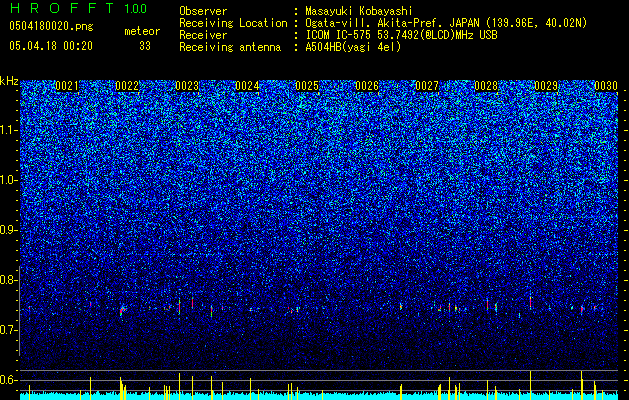Image resolution: width=629 pixels, height=400 pixels.
Task: Click the 0024 time marker
Action: coord(247,86)
